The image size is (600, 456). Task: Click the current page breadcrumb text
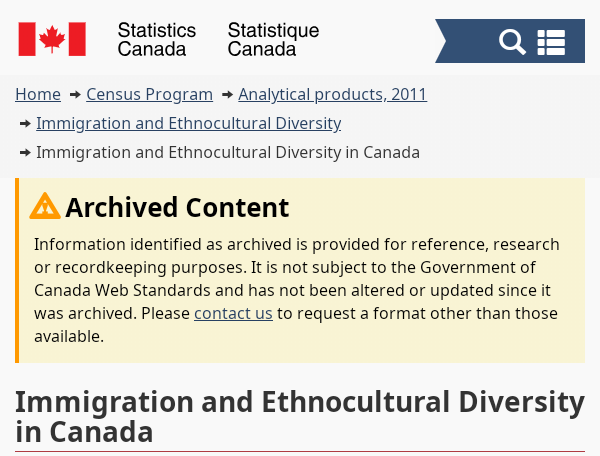pos(228,152)
